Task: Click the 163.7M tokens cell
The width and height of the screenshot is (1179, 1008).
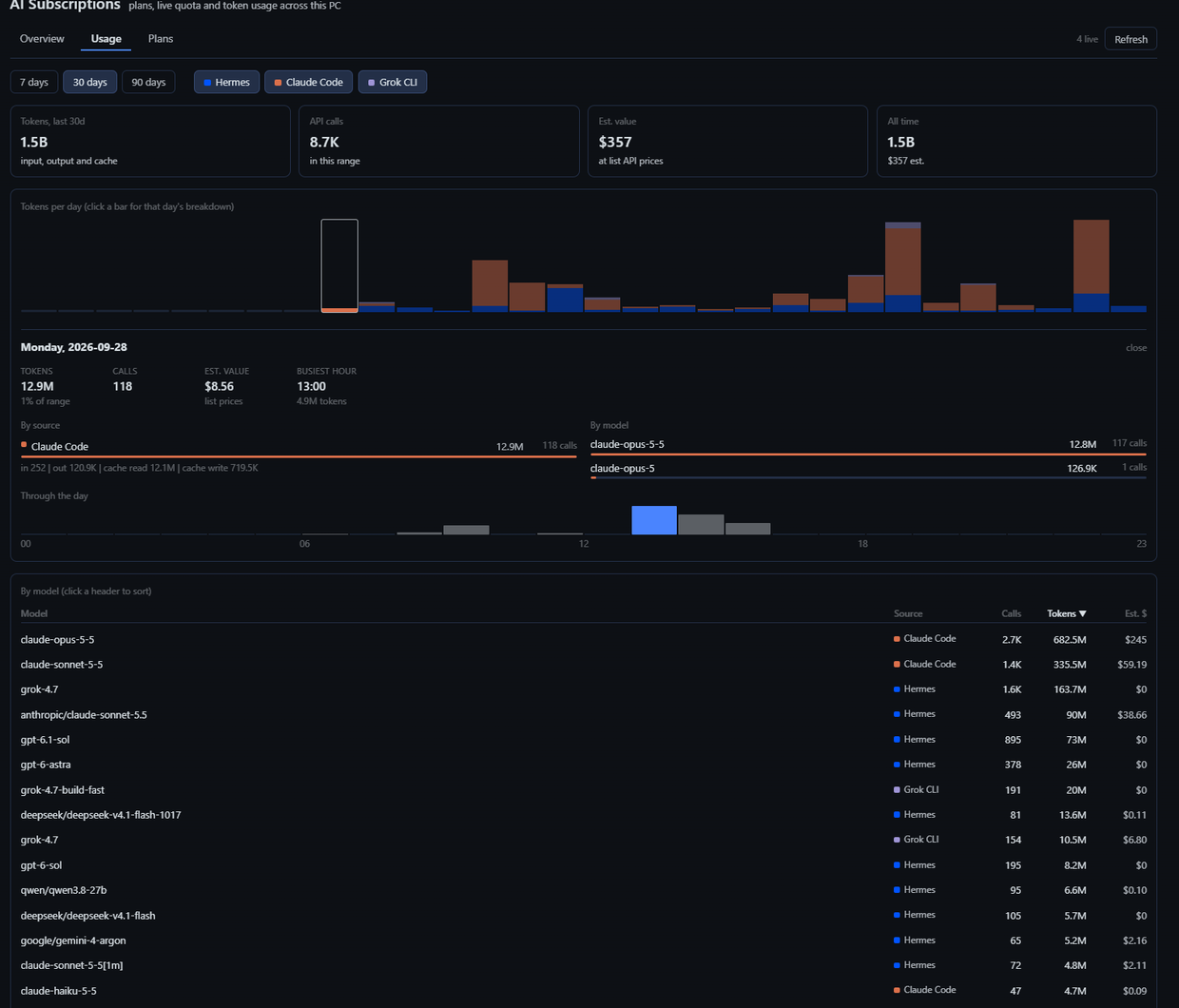Action: coord(1070,689)
